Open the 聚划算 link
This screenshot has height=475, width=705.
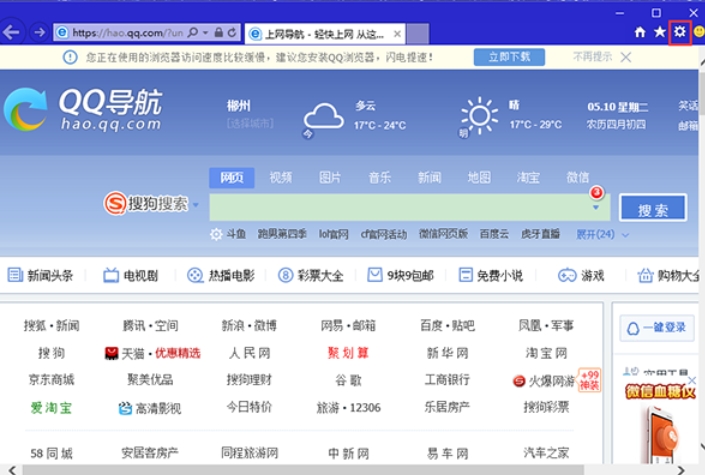click(x=348, y=353)
